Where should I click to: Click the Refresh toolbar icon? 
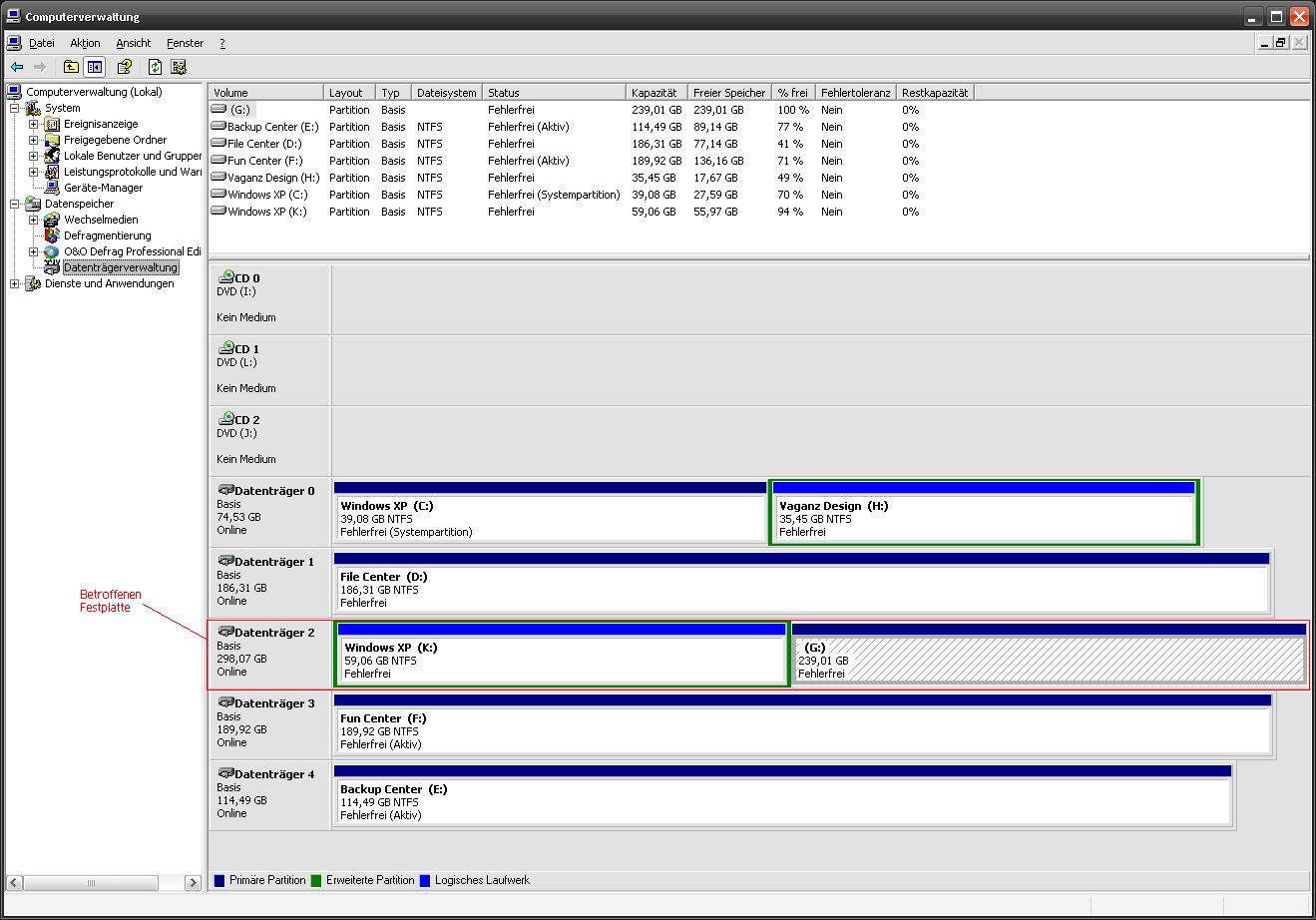(x=155, y=67)
